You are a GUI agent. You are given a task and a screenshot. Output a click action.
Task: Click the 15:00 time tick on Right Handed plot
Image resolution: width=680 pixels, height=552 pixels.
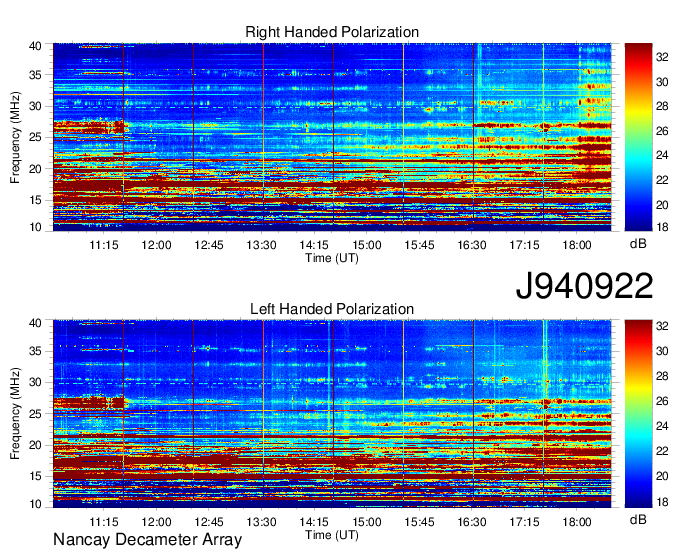(366, 245)
